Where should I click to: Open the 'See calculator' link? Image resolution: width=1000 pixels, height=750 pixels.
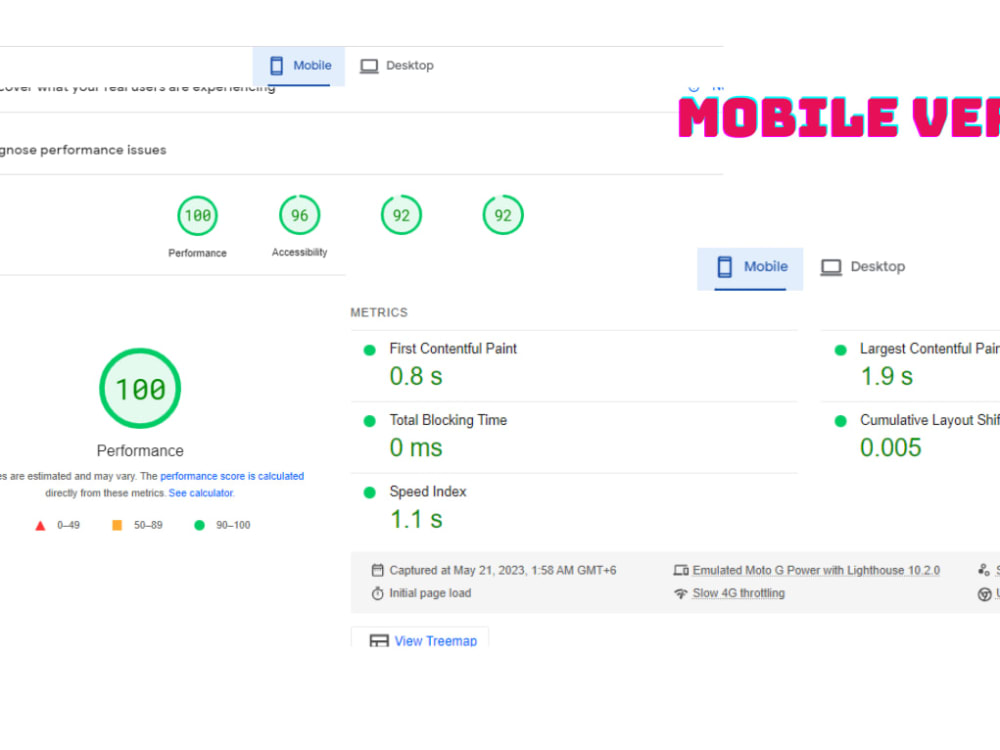[201, 493]
